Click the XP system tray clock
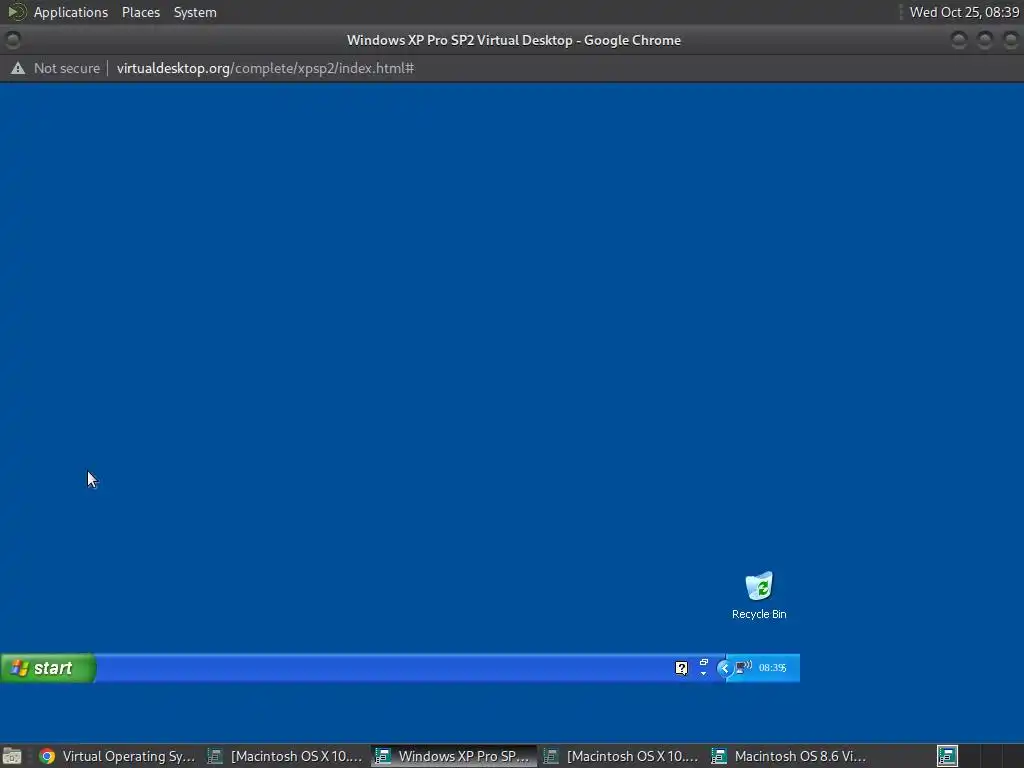Screen dimensions: 1024x768 [773, 668]
